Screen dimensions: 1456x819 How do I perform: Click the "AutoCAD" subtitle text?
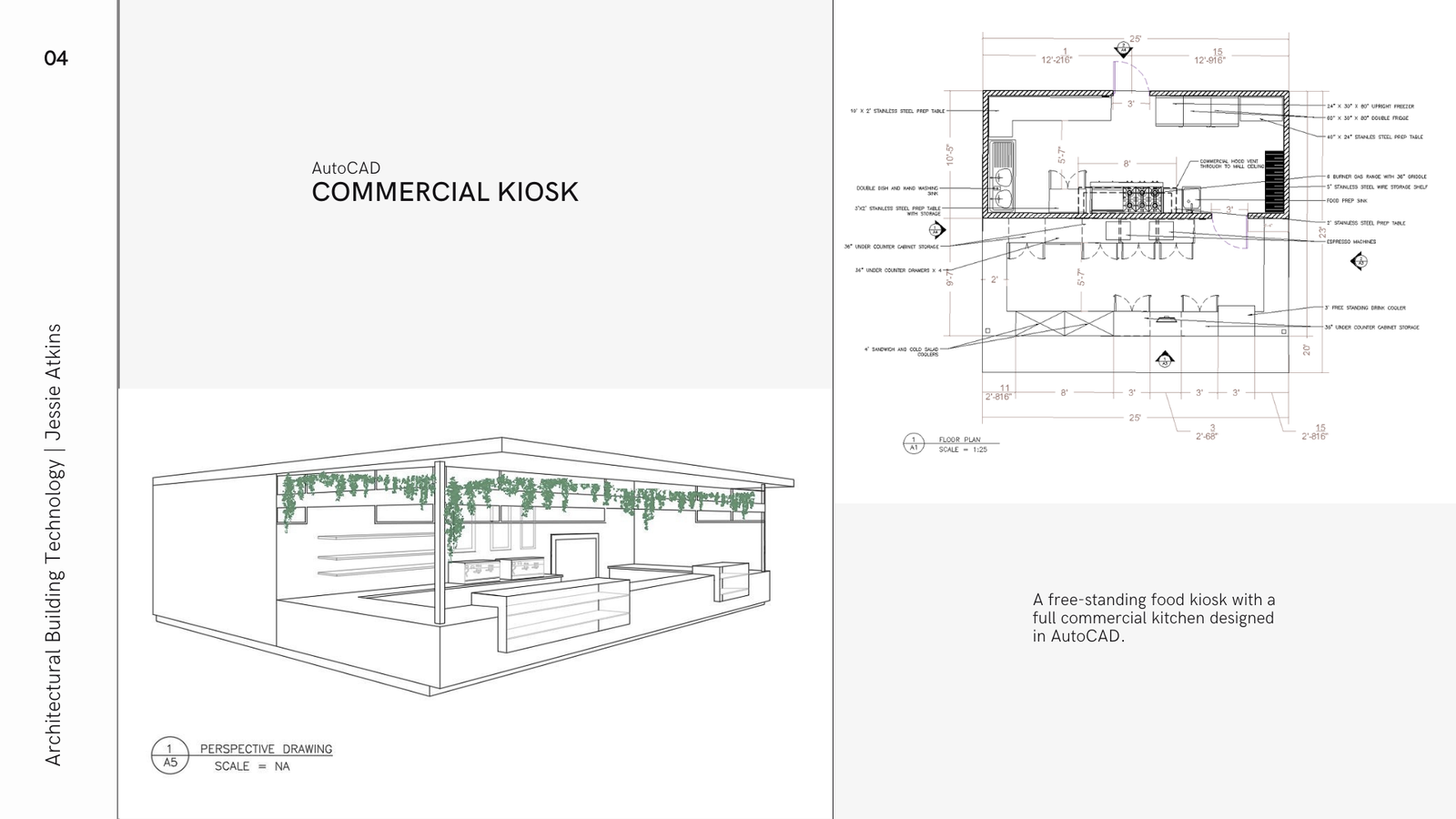pyautogui.click(x=346, y=168)
